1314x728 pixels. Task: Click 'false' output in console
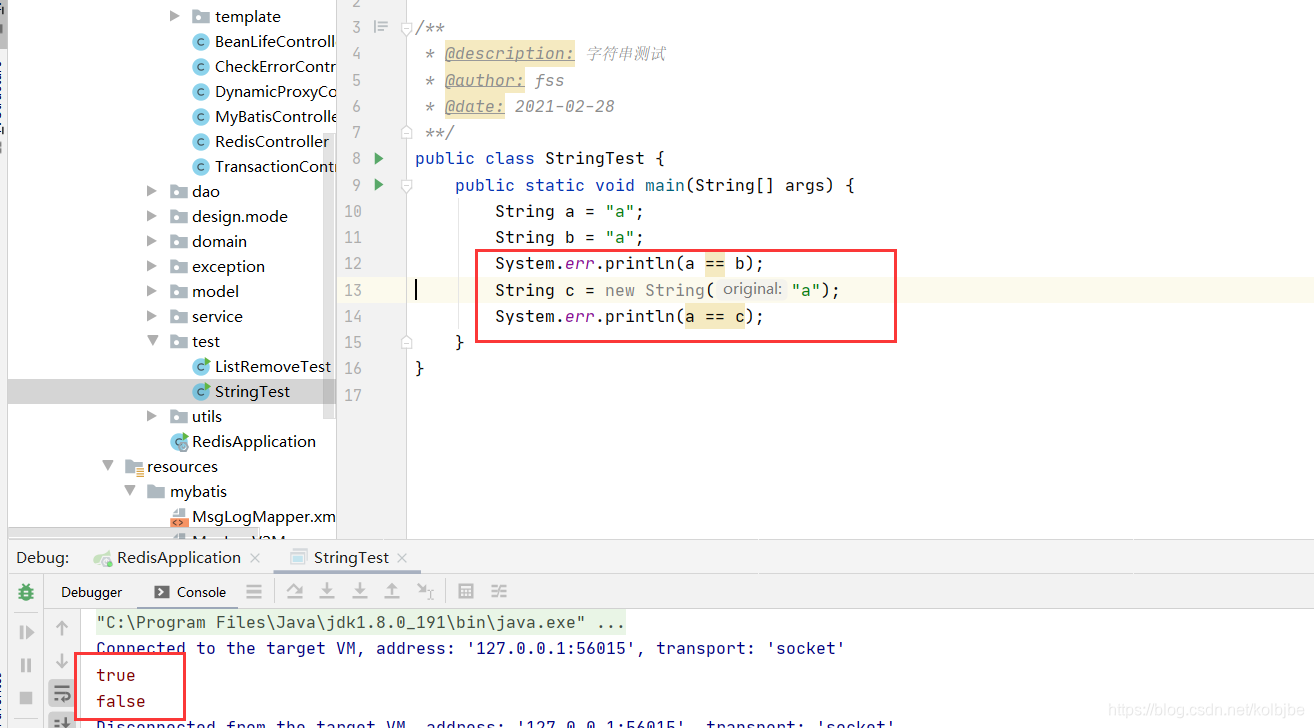121,701
